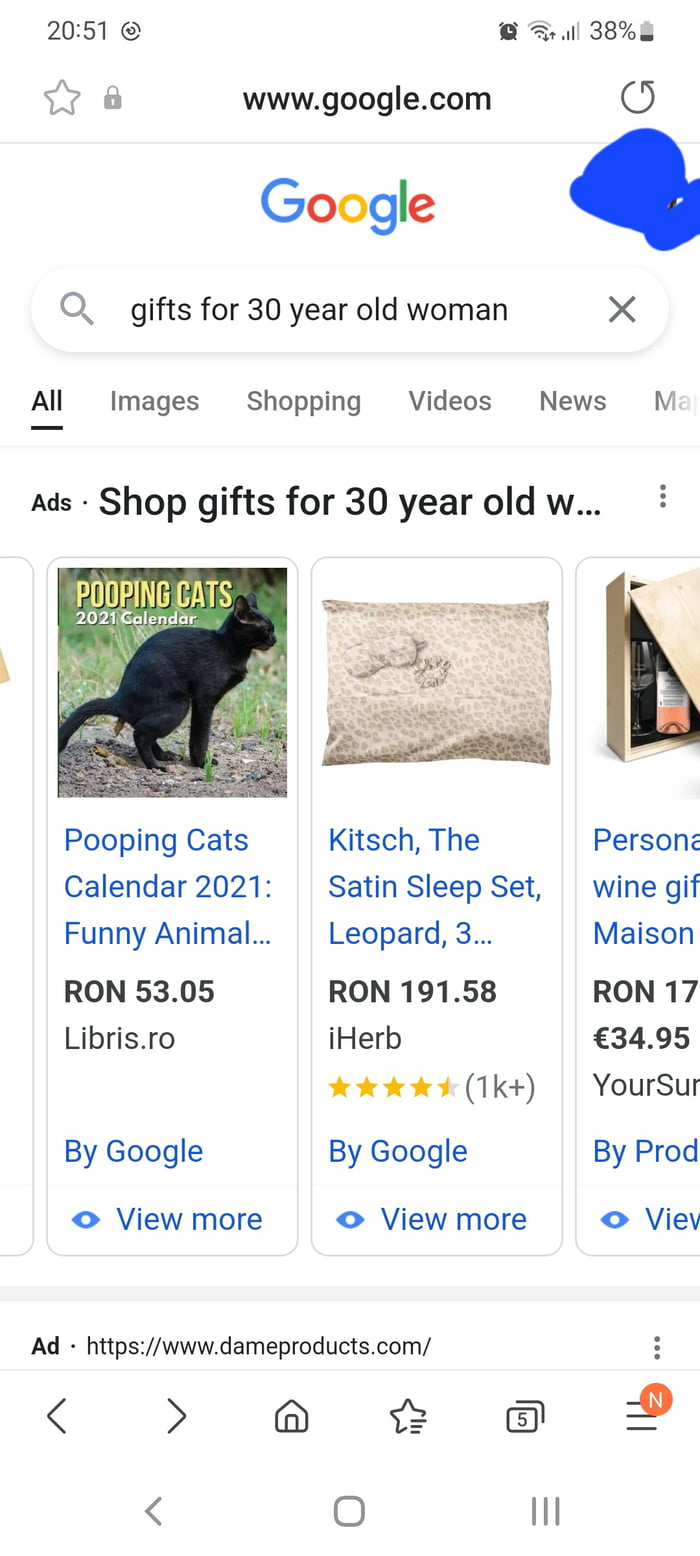Bookmark page with the star icon
Viewport: 700px width, 1556px height.
[x=62, y=98]
